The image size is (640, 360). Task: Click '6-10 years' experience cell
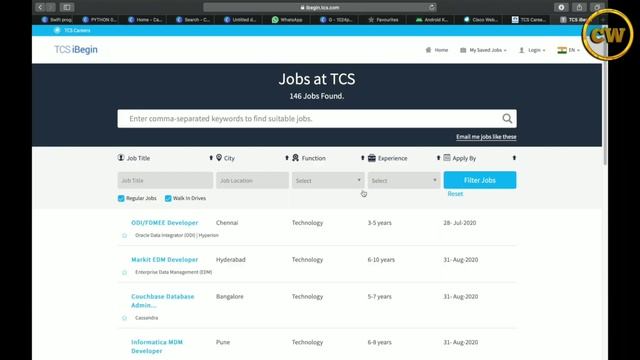(x=381, y=260)
